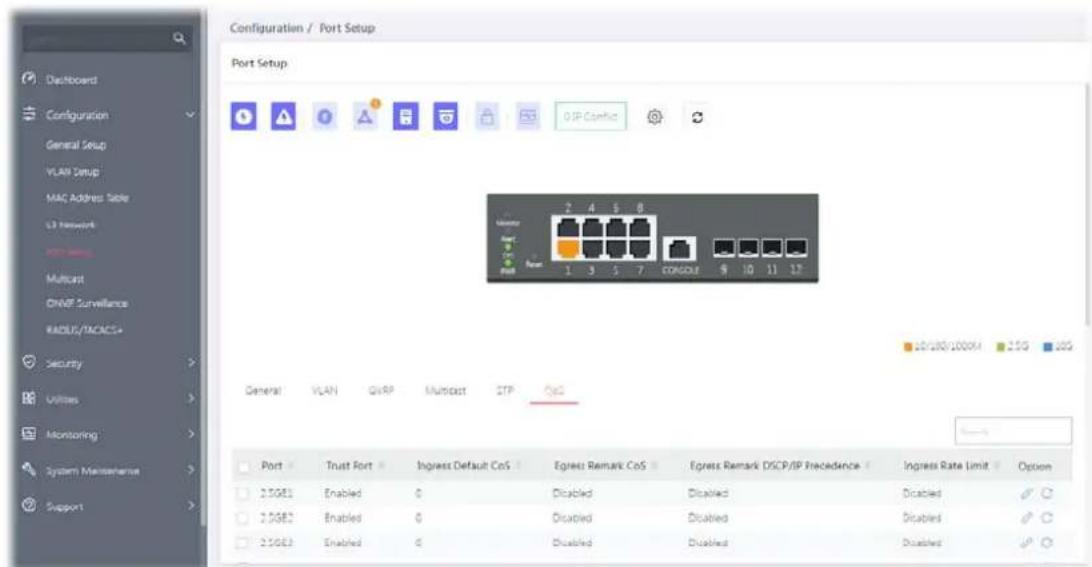Reset QoS settings for 2.5GE1 row

tap(1047, 493)
